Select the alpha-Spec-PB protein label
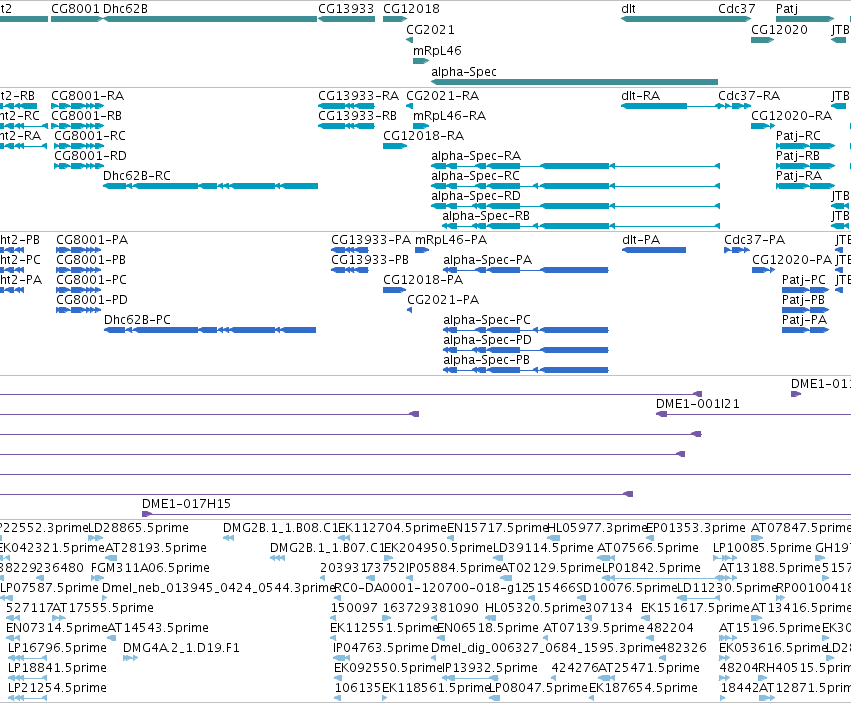851x703 pixels. click(x=486, y=360)
